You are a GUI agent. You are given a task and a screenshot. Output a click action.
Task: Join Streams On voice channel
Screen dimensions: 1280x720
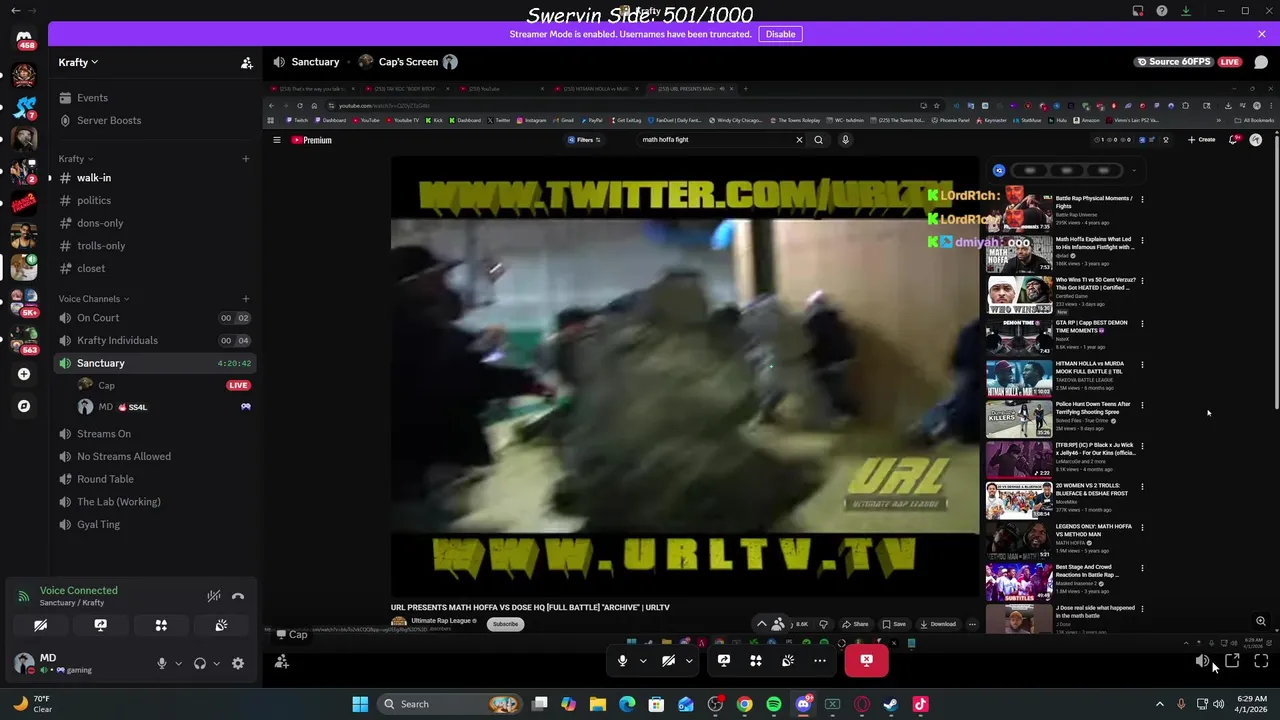pyautogui.click(x=155, y=434)
